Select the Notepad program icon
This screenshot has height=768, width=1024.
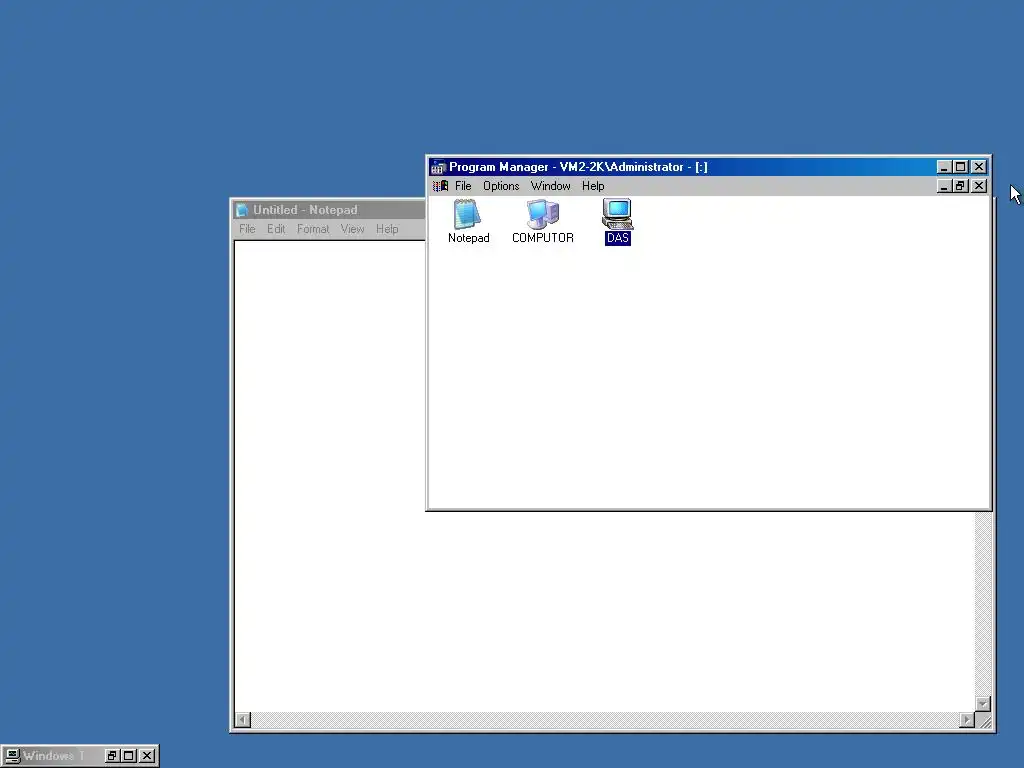click(468, 221)
